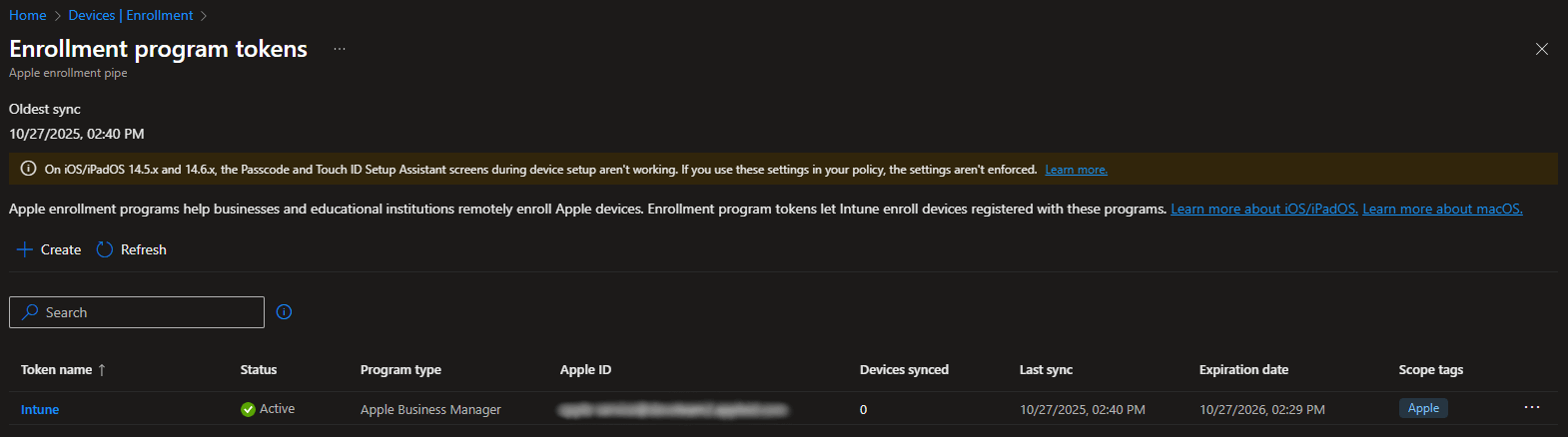
Task: Focus the Search input field
Action: 150,312
